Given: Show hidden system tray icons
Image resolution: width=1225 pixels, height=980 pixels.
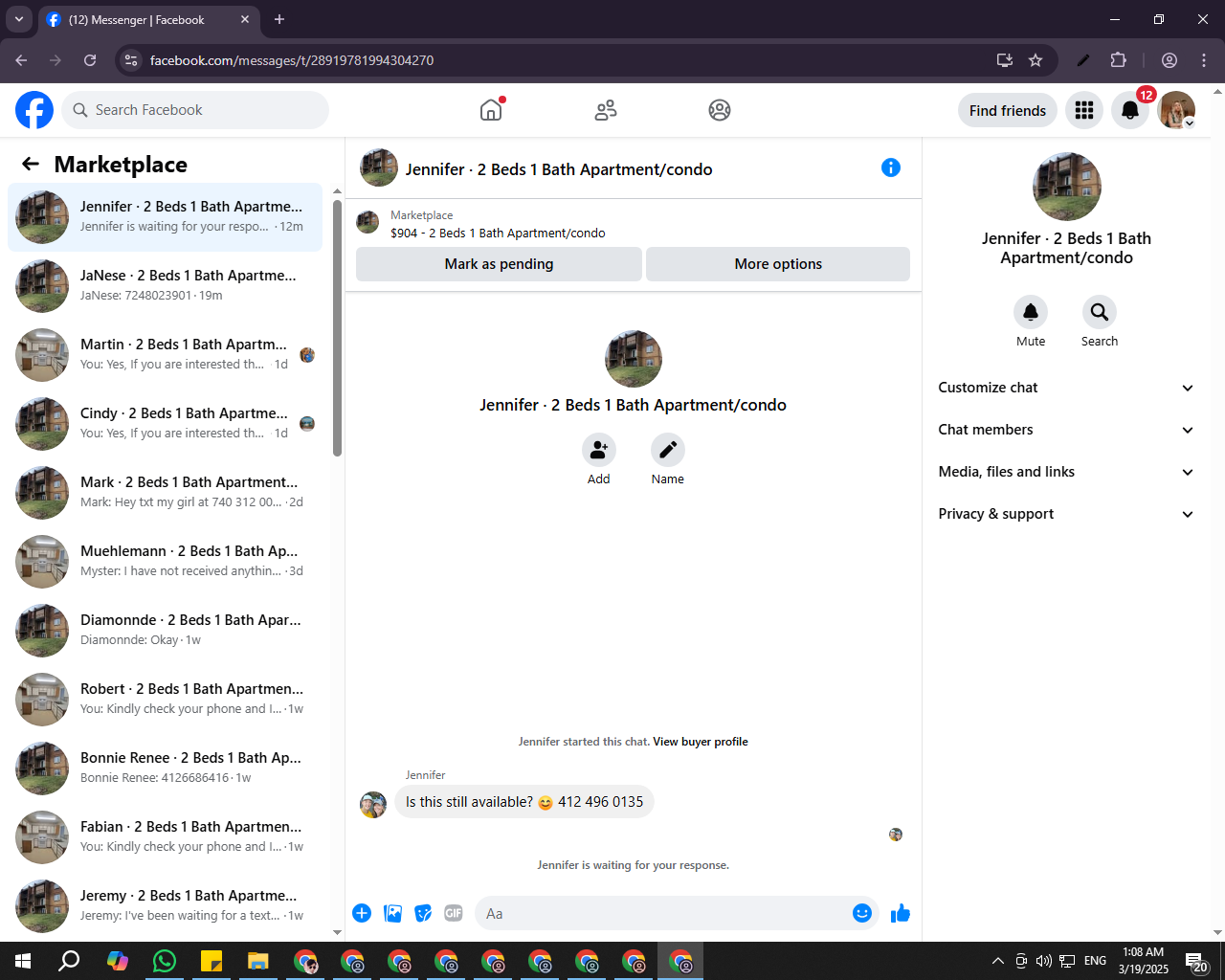Looking at the screenshot, I should coord(998,961).
